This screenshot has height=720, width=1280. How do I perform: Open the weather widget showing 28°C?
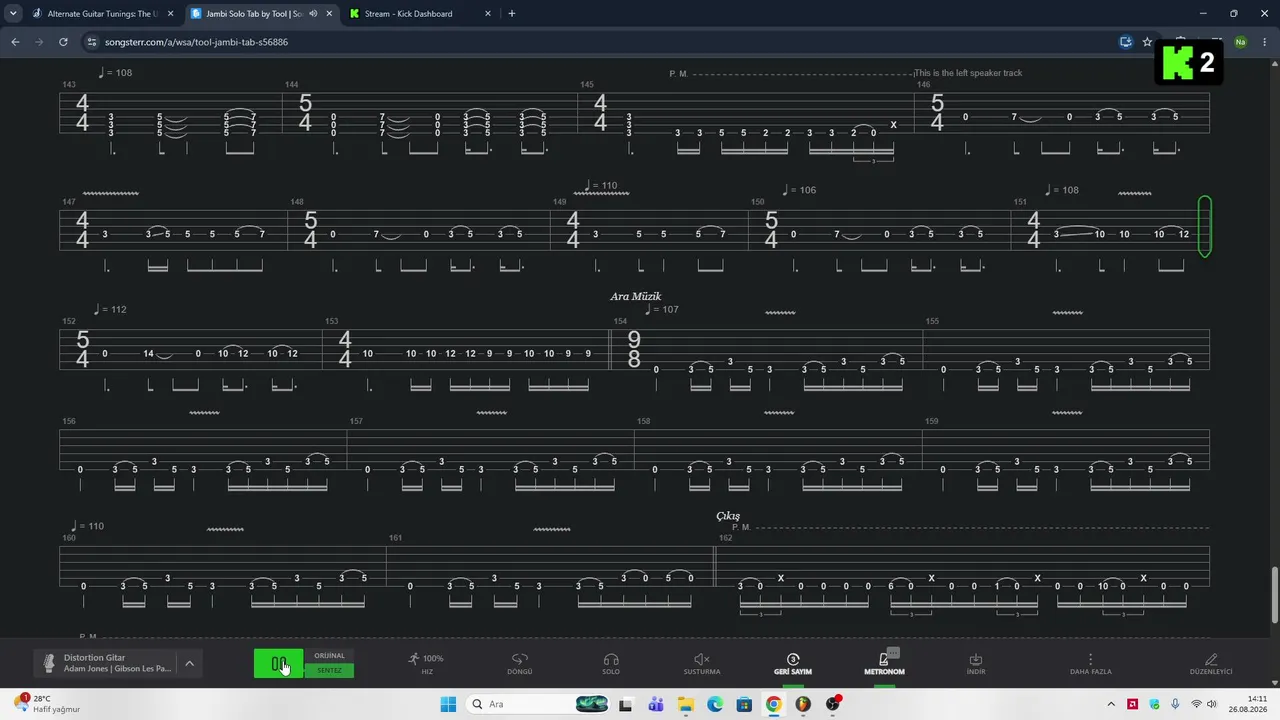pos(46,704)
